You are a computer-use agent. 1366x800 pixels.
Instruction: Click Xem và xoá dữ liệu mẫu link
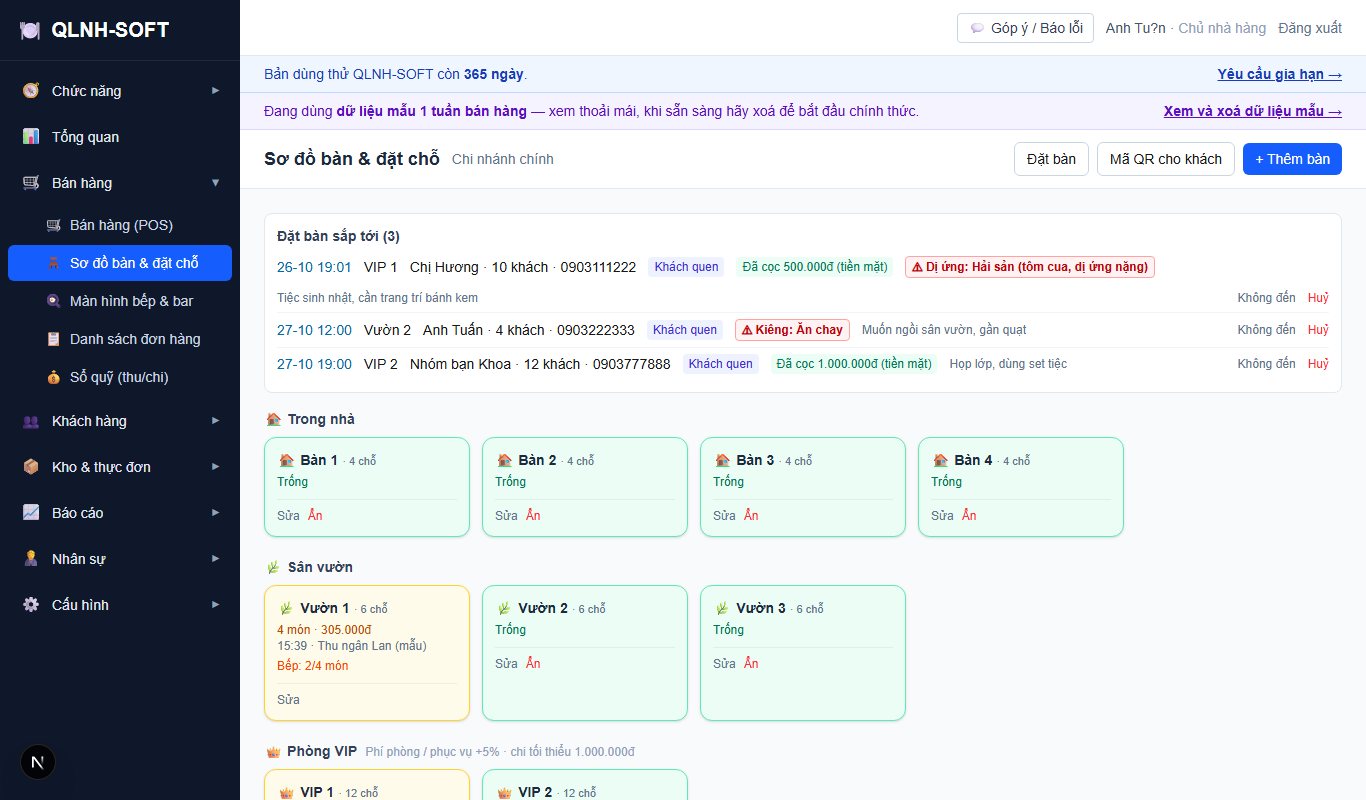tap(1252, 111)
